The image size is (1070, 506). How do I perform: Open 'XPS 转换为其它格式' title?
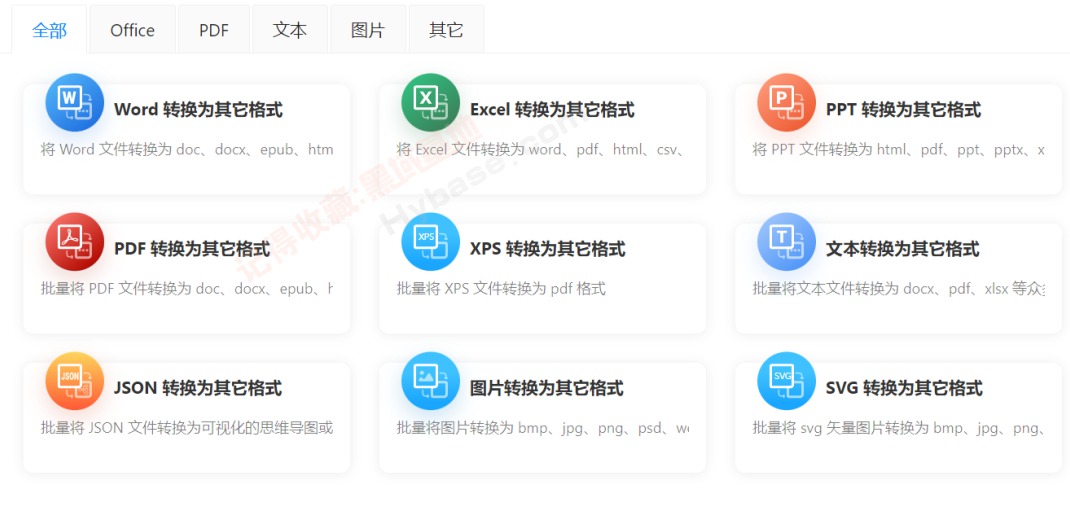click(x=548, y=249)
